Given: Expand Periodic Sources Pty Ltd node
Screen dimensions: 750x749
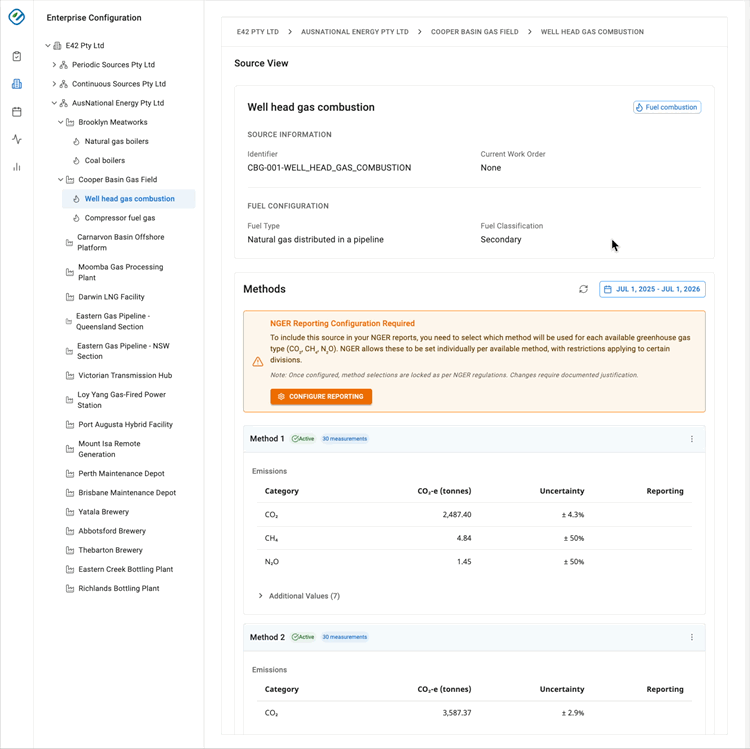Looking at the screenshot, I should click(54, 65).
